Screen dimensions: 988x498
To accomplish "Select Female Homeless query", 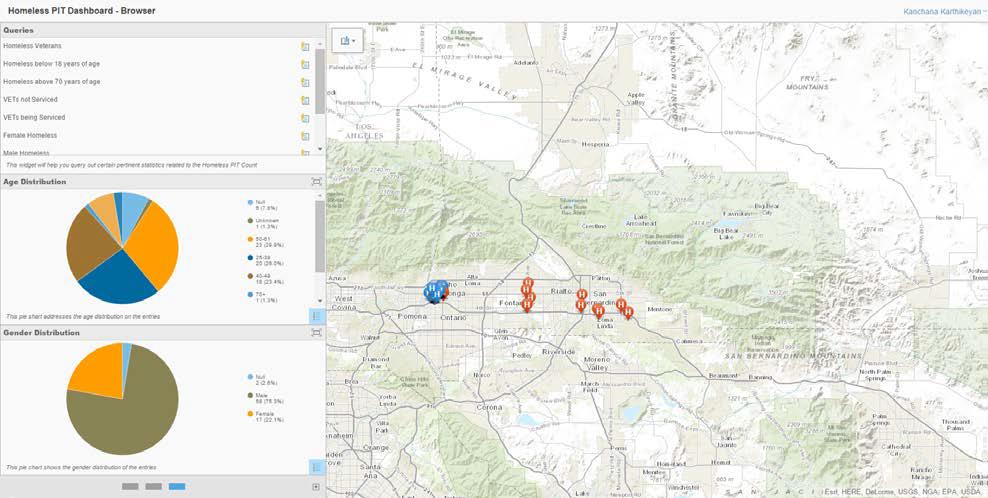I will coord(30,136).
